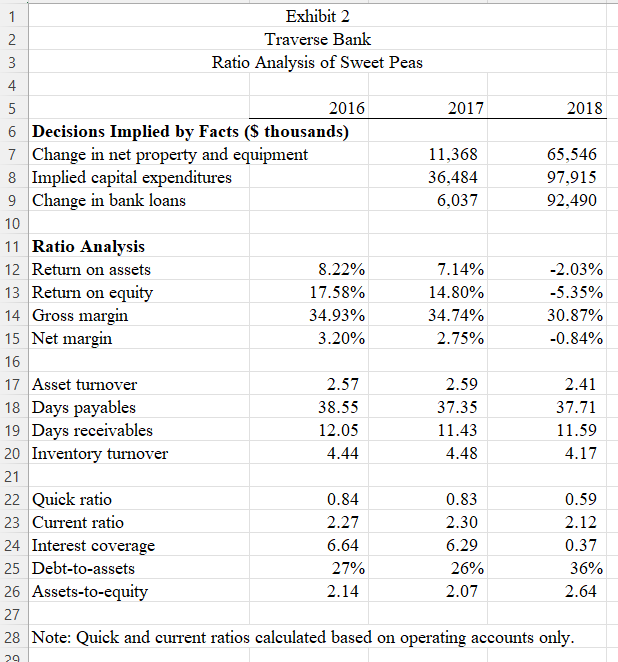618x662 pixels.
Task: Click the -2.03% return on assets cell
Action: [x=547, y=269]
